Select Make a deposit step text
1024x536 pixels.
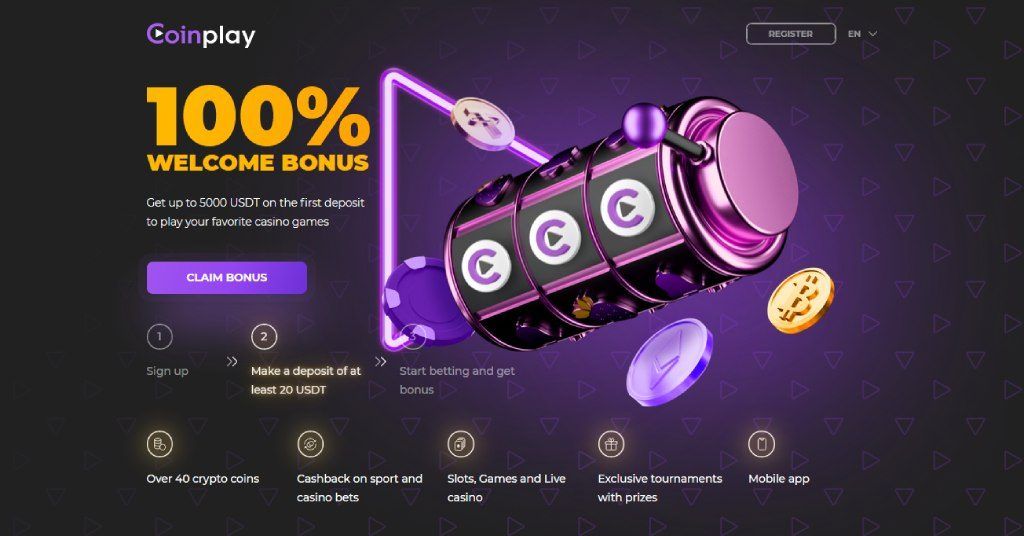tap(306, 380)
